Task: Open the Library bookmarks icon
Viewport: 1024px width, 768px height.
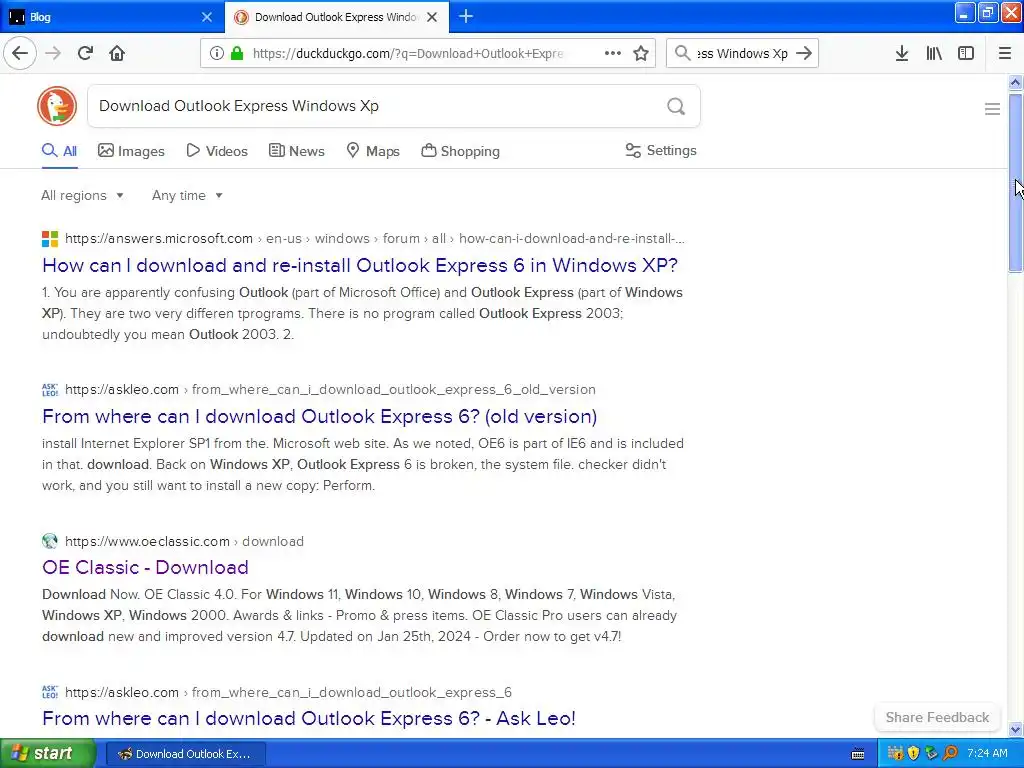Action: point(934,53)
